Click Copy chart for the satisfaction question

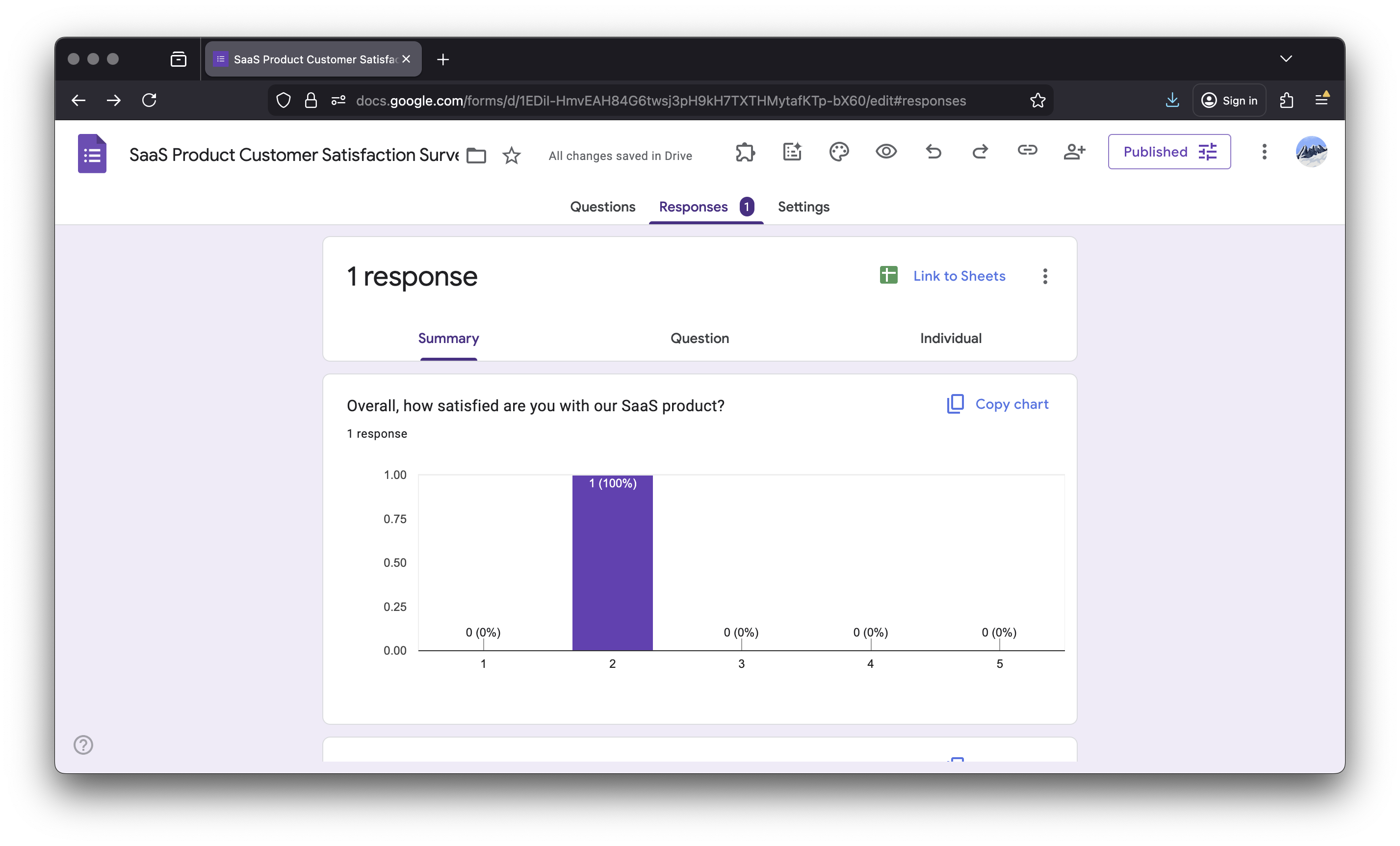coord(998,404)
